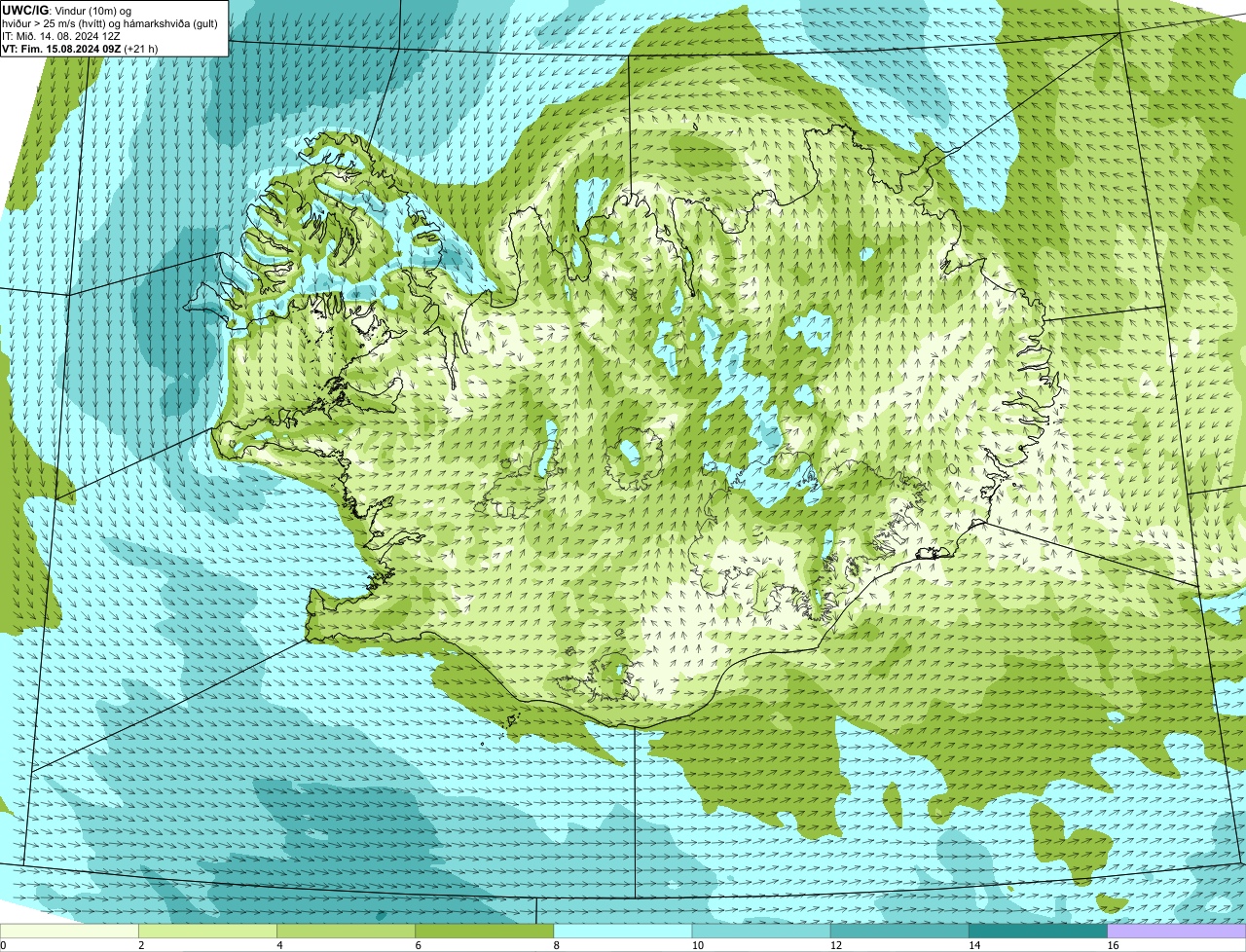Click the medium green 4–6 m/s legend swatch

click(347, 932)
